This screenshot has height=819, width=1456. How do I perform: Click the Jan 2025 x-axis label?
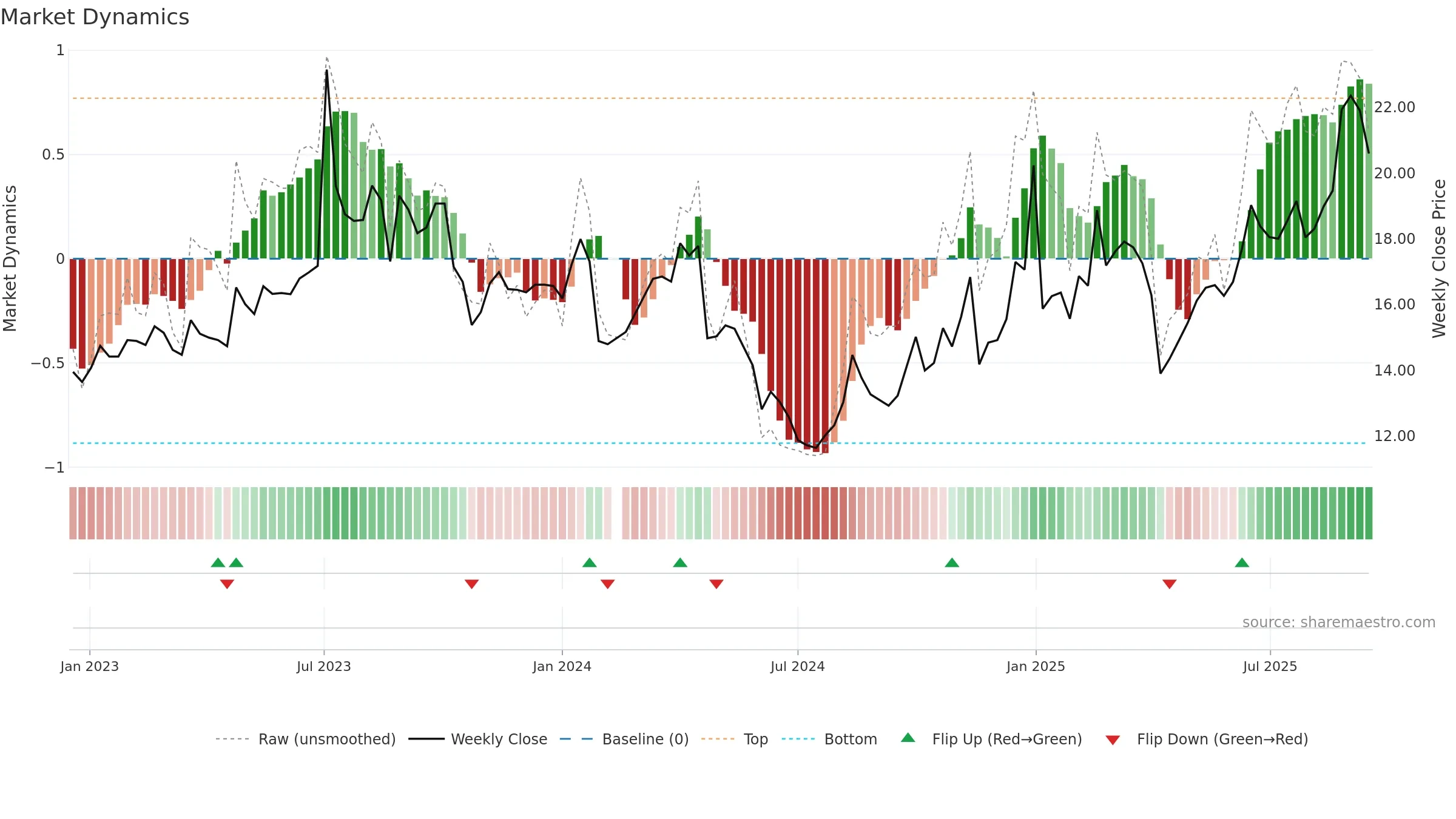pos(1036,666)
